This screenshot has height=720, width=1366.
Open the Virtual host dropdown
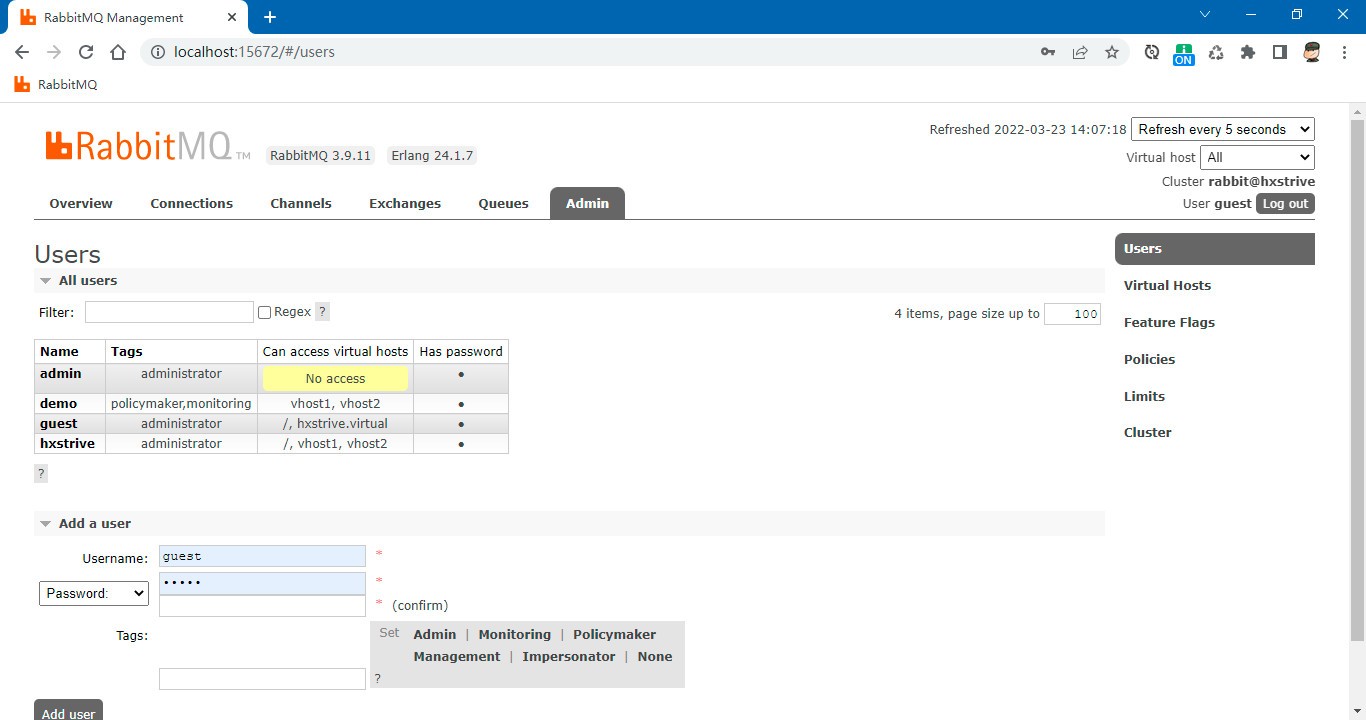[x=1257, y=157]
